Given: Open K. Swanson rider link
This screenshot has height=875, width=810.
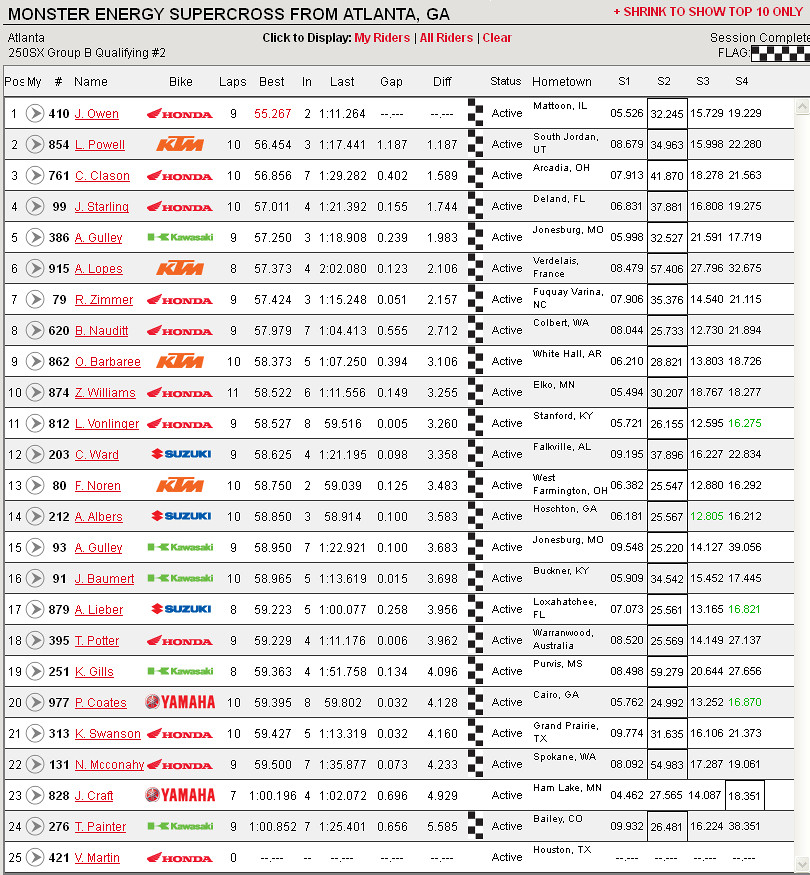Looking at the screenshot, I should point(108,733).
